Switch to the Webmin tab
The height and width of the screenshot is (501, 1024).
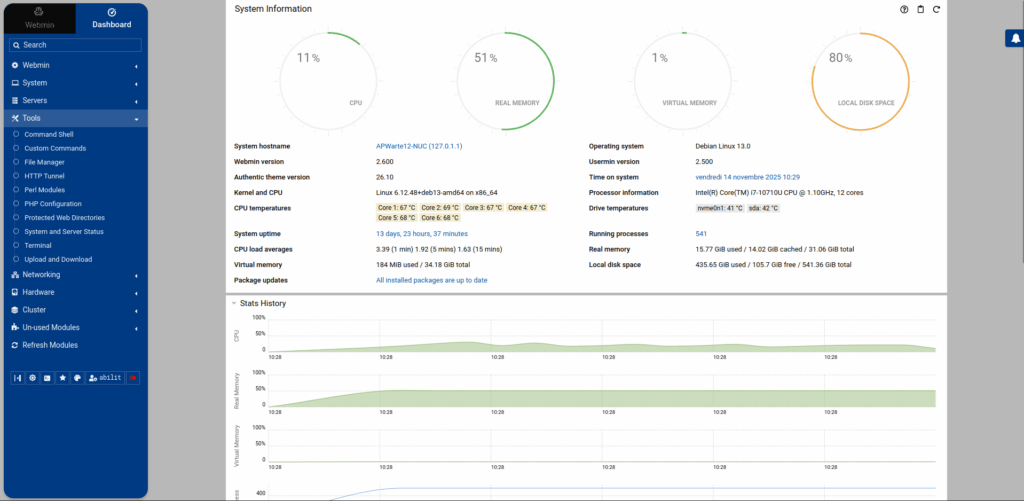40,19
